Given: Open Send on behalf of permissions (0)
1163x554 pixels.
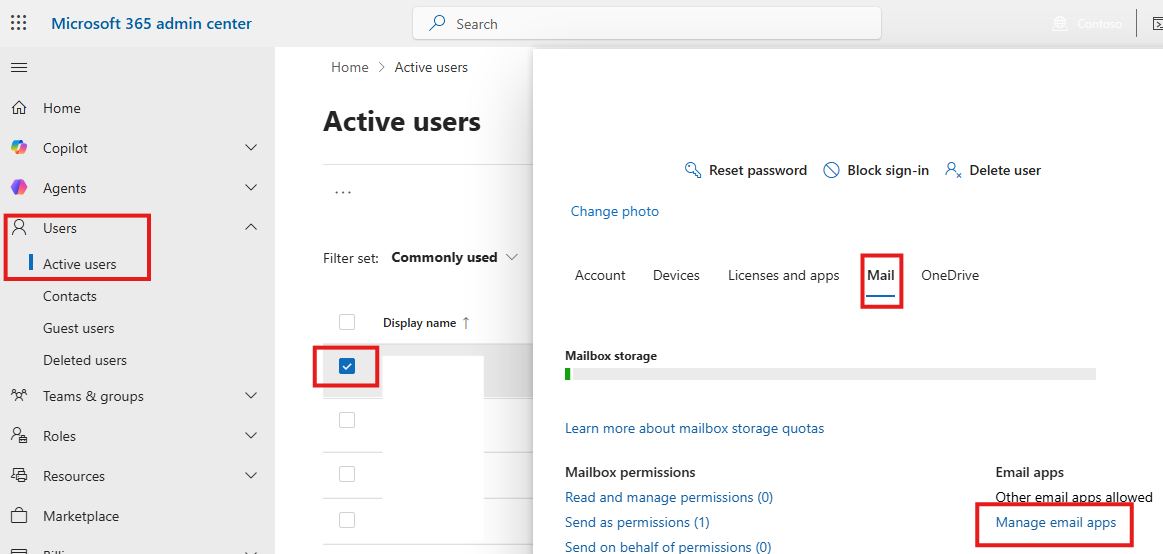Looking at the screenshot, I should point(668,547).
